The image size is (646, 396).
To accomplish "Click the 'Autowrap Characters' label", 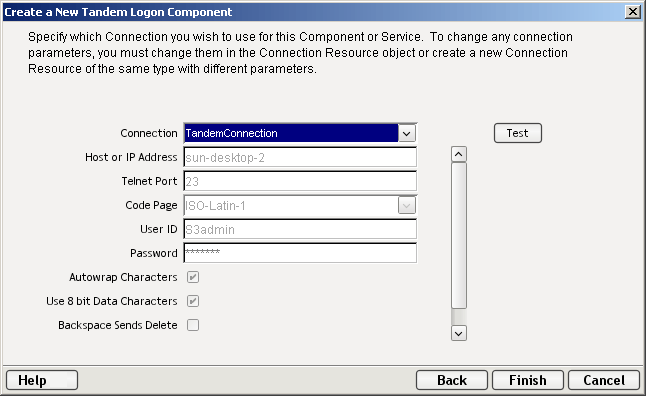I will click(123, 277).
